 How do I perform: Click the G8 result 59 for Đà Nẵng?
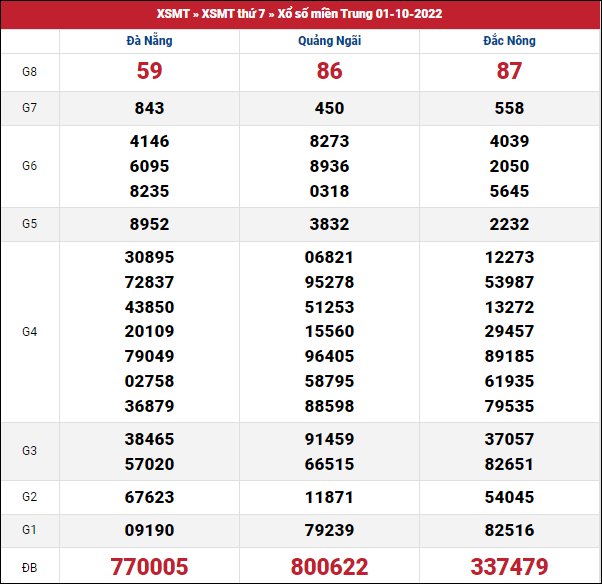coord(149,72)
